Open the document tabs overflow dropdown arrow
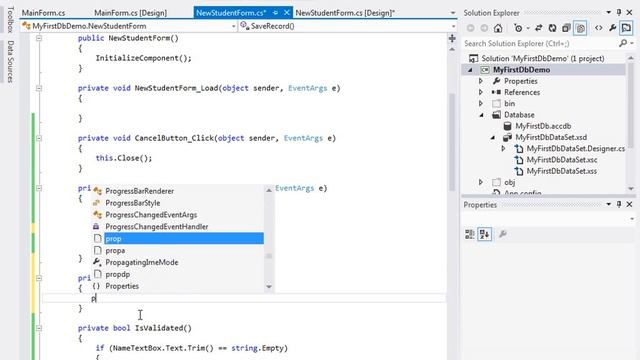 (453, 13)
